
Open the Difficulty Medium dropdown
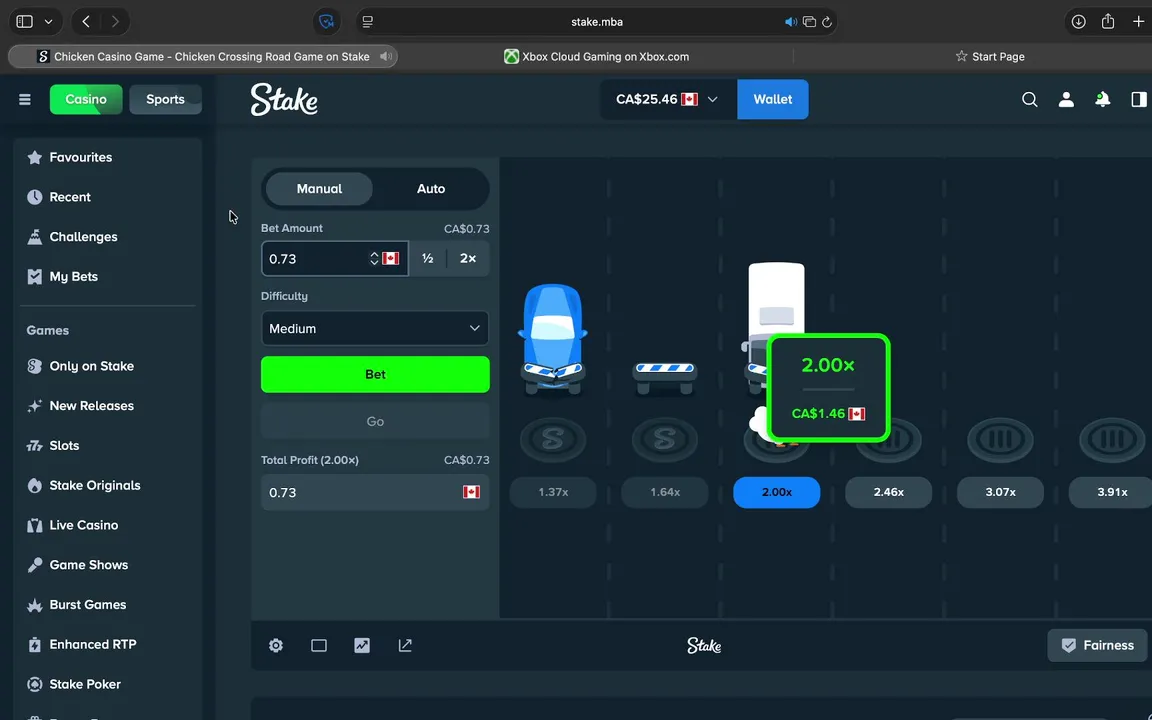[x=375, y=328]
